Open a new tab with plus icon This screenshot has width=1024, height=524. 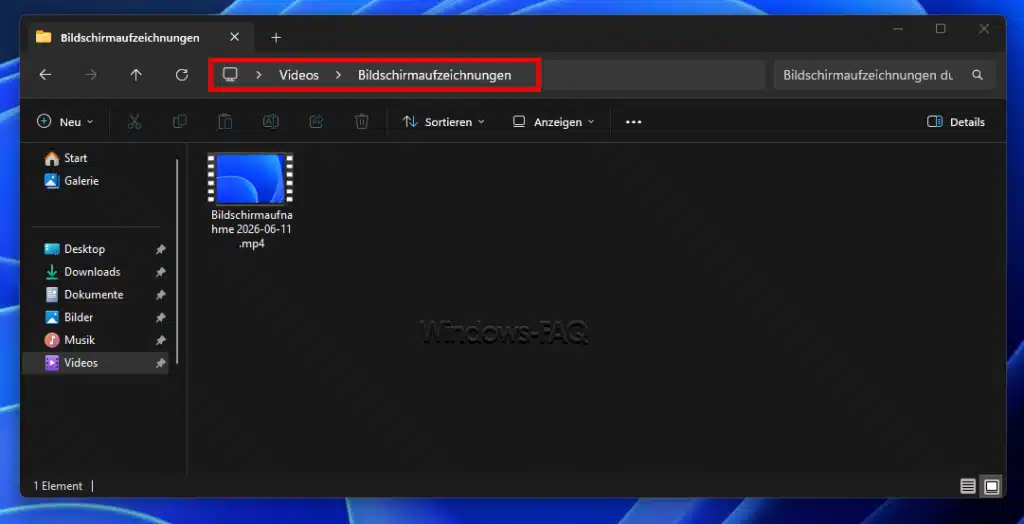(276, 38)
